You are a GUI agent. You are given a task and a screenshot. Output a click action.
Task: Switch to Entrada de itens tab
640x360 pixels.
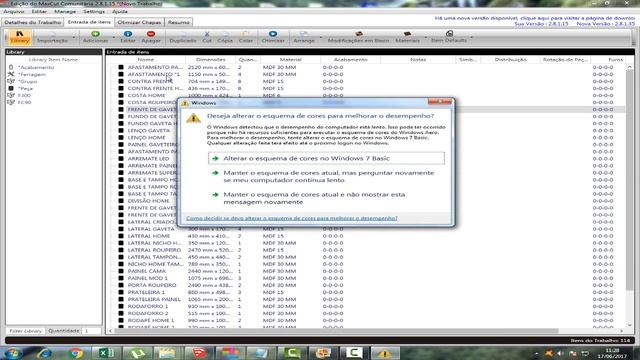89,22
